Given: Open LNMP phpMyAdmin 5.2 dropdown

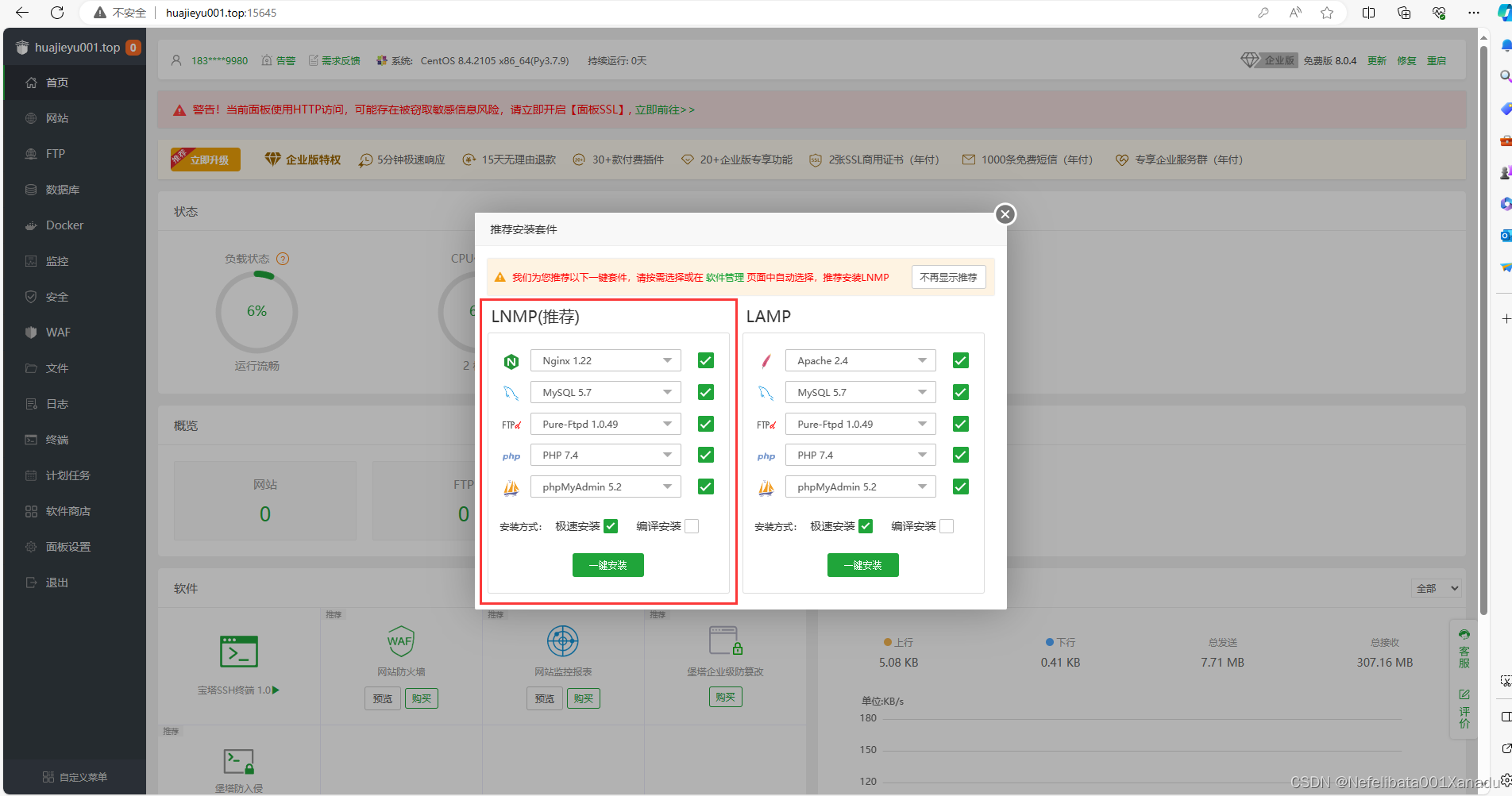Looking at the screenshot, I should (x=606, y=486).
